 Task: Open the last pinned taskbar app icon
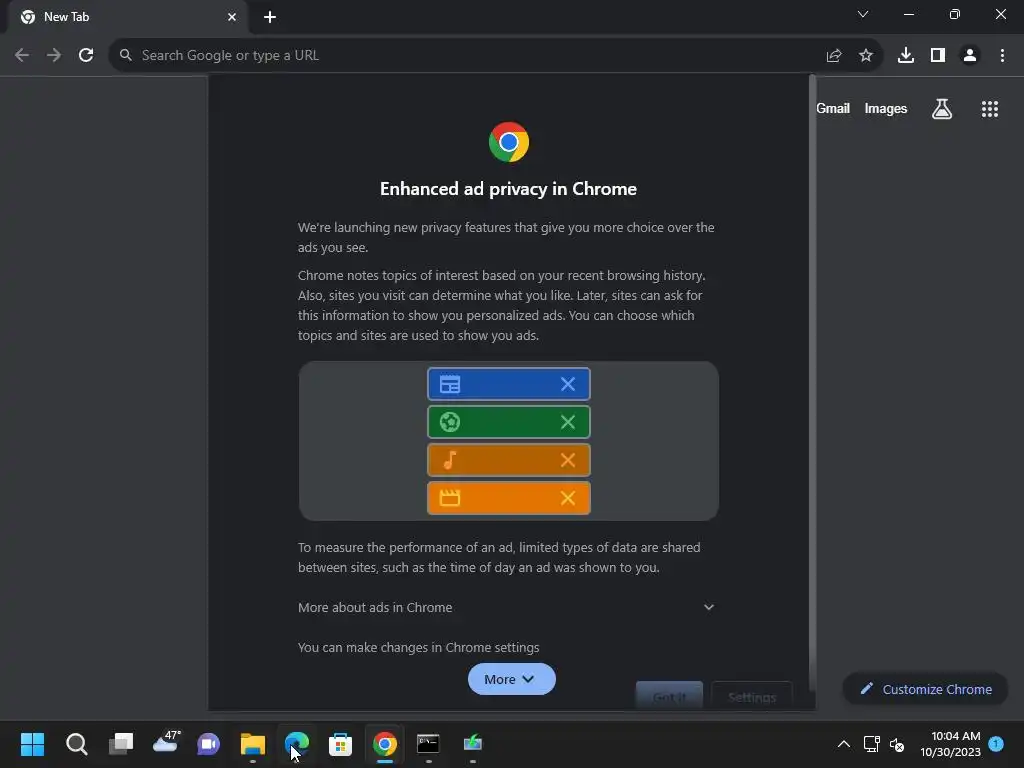472,743
